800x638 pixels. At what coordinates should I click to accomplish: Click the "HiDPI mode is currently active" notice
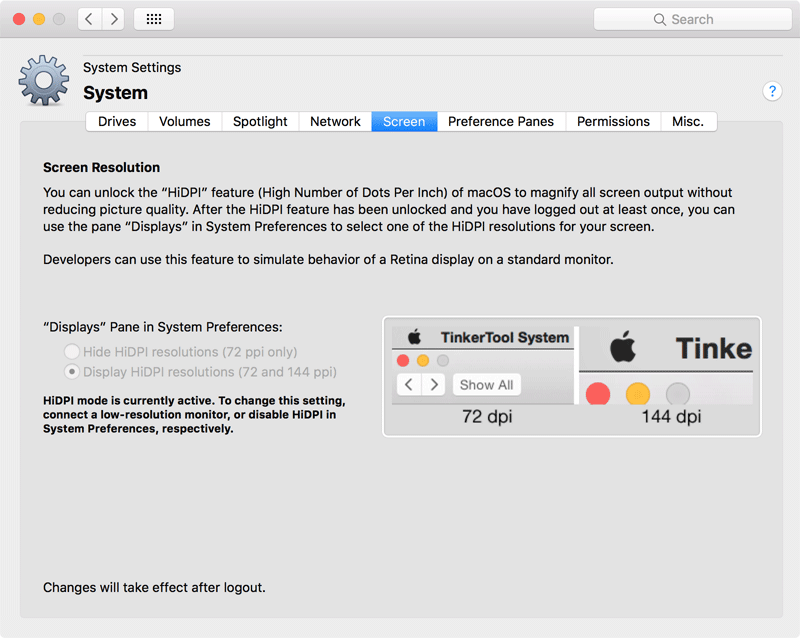coord(194,414)
